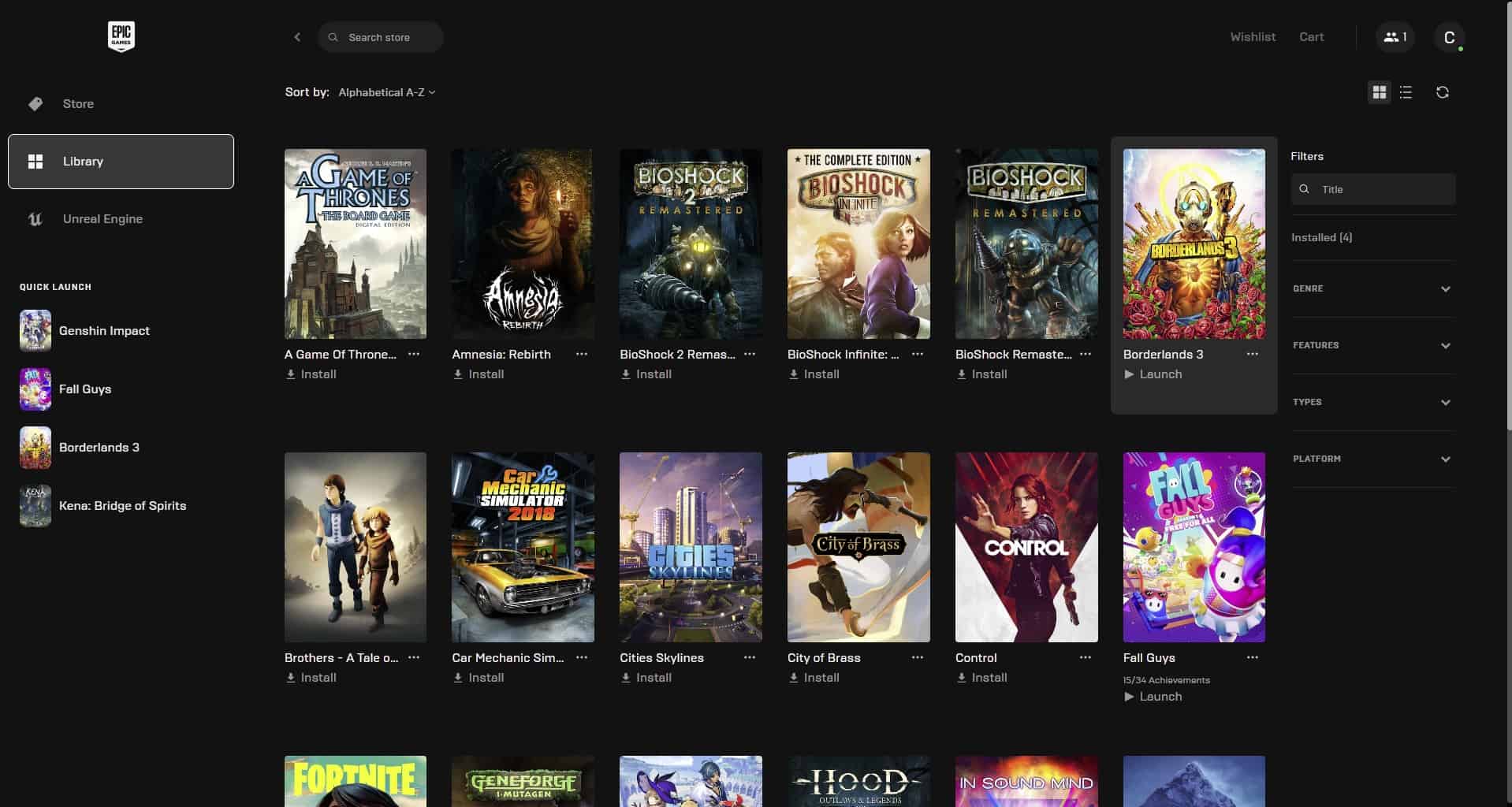Click the Epic Games logo

[x=121, y=36]
